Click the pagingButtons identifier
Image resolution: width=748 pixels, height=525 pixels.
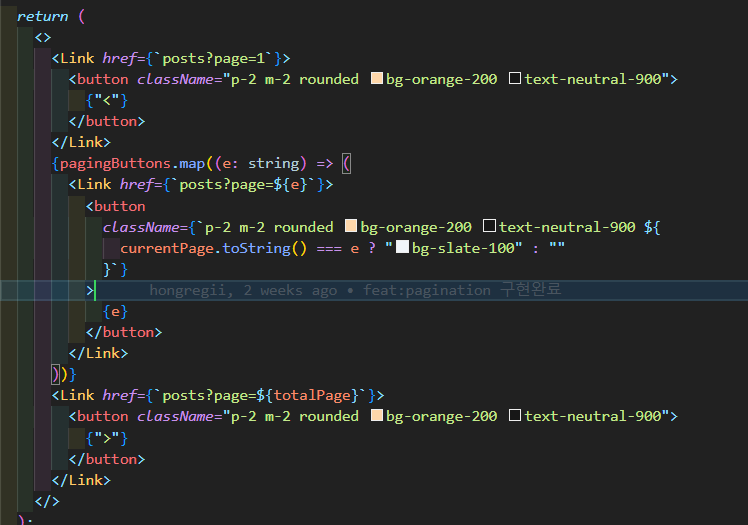(x=115, y=164)
